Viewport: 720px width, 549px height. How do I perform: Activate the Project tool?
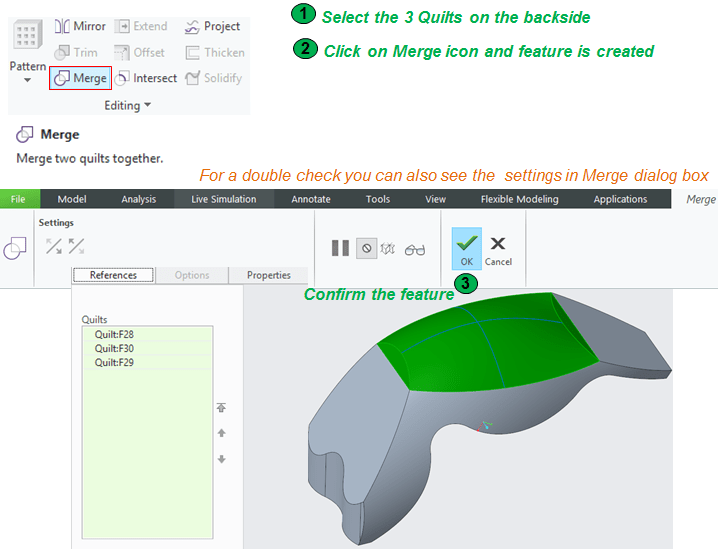[213, 26]
